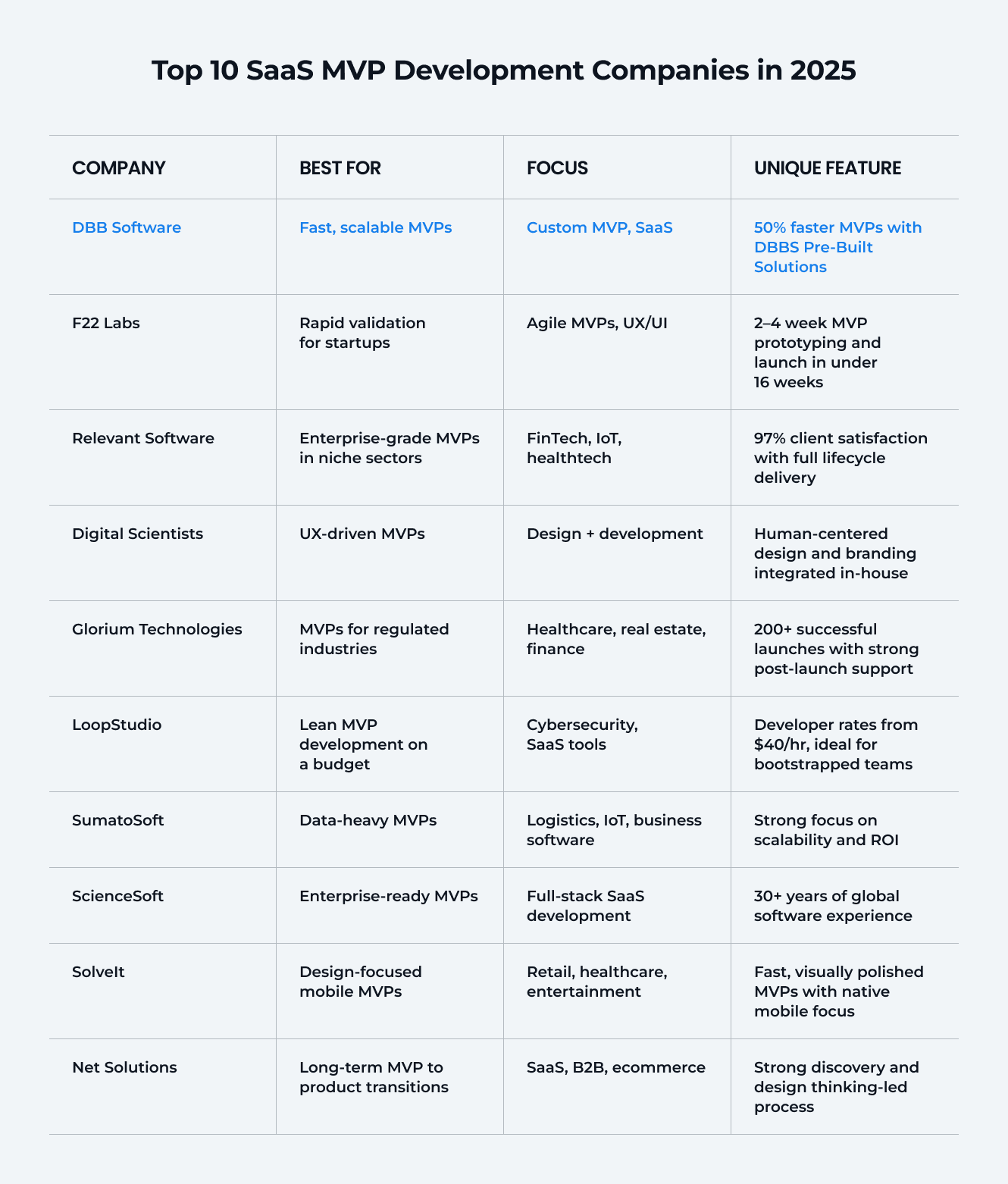This screenshot has width=1008, height=1184.
Task: Click the DBB Software company link
Action: (127, 227)
